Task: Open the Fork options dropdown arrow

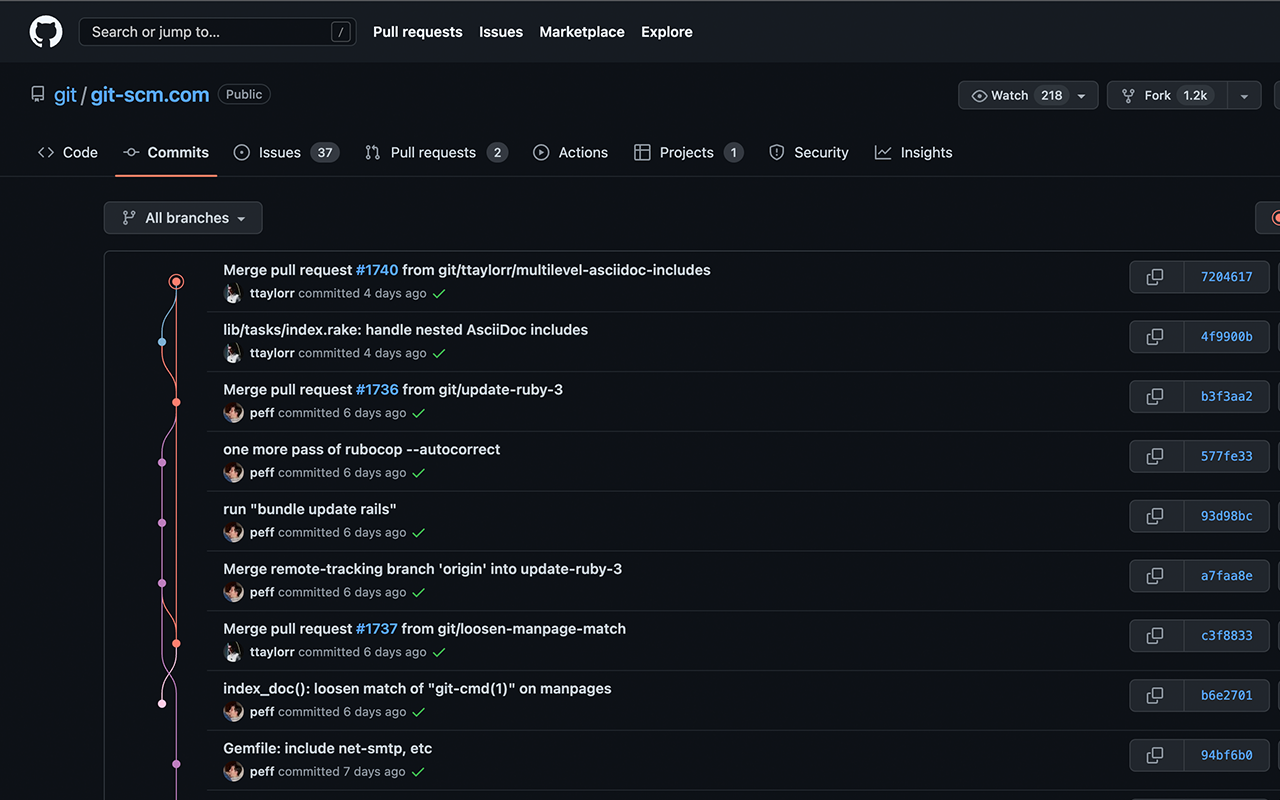Action: click(x=1244, y=96)
